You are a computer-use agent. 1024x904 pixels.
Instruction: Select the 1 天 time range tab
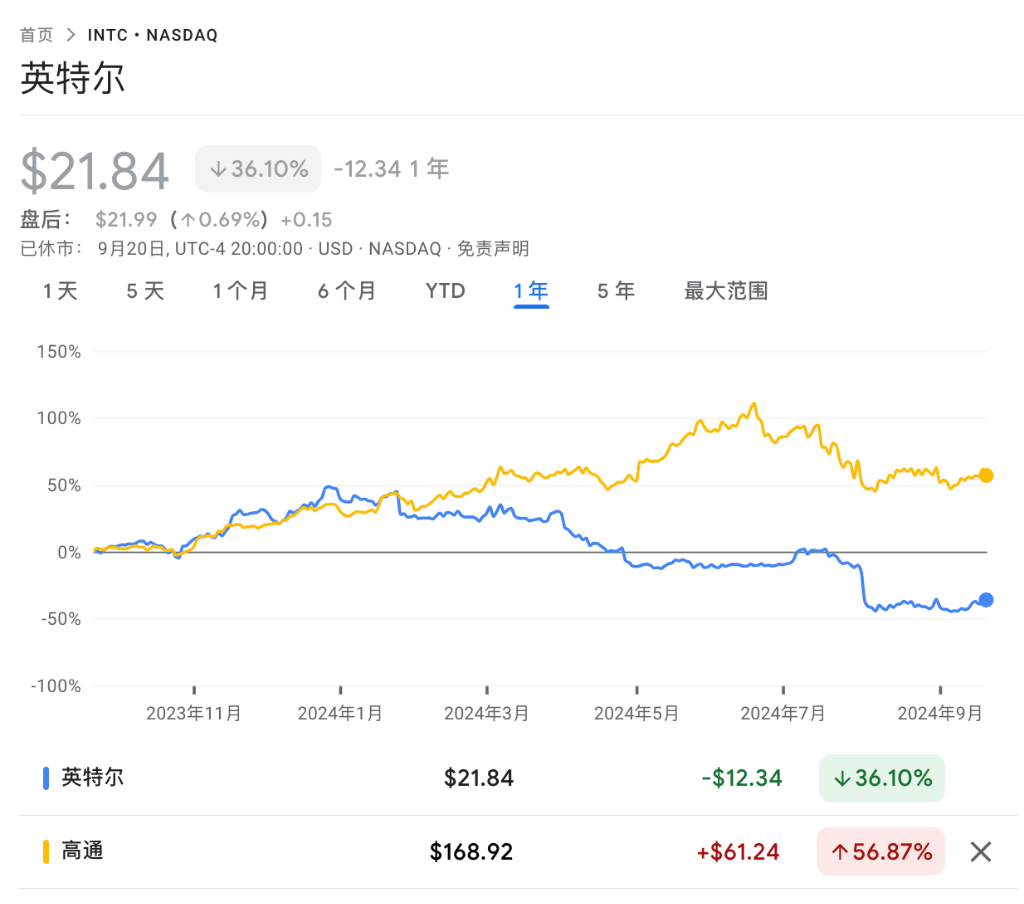60,291
